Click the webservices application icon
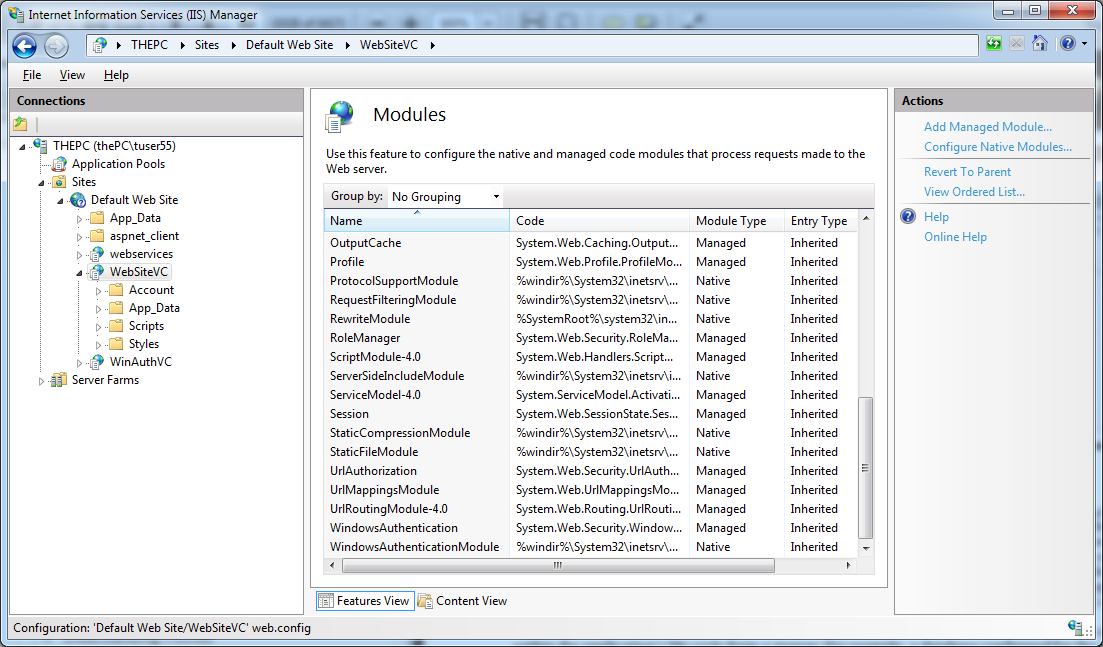1103x647 pixels. coord(97,254)
